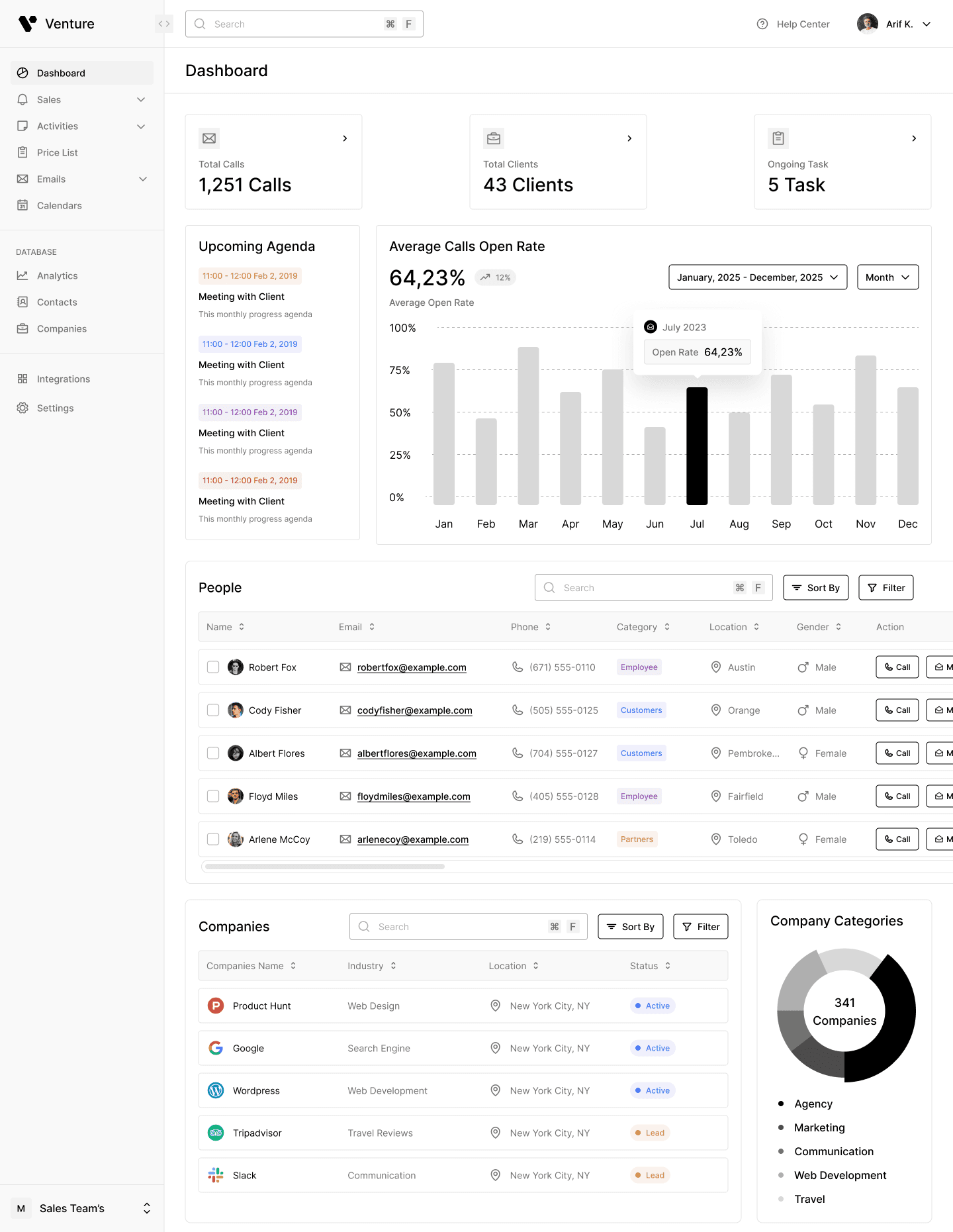The image size is (953, 1232).
Task: Click the Help Center question mark icon
Action: click(762, 24)
